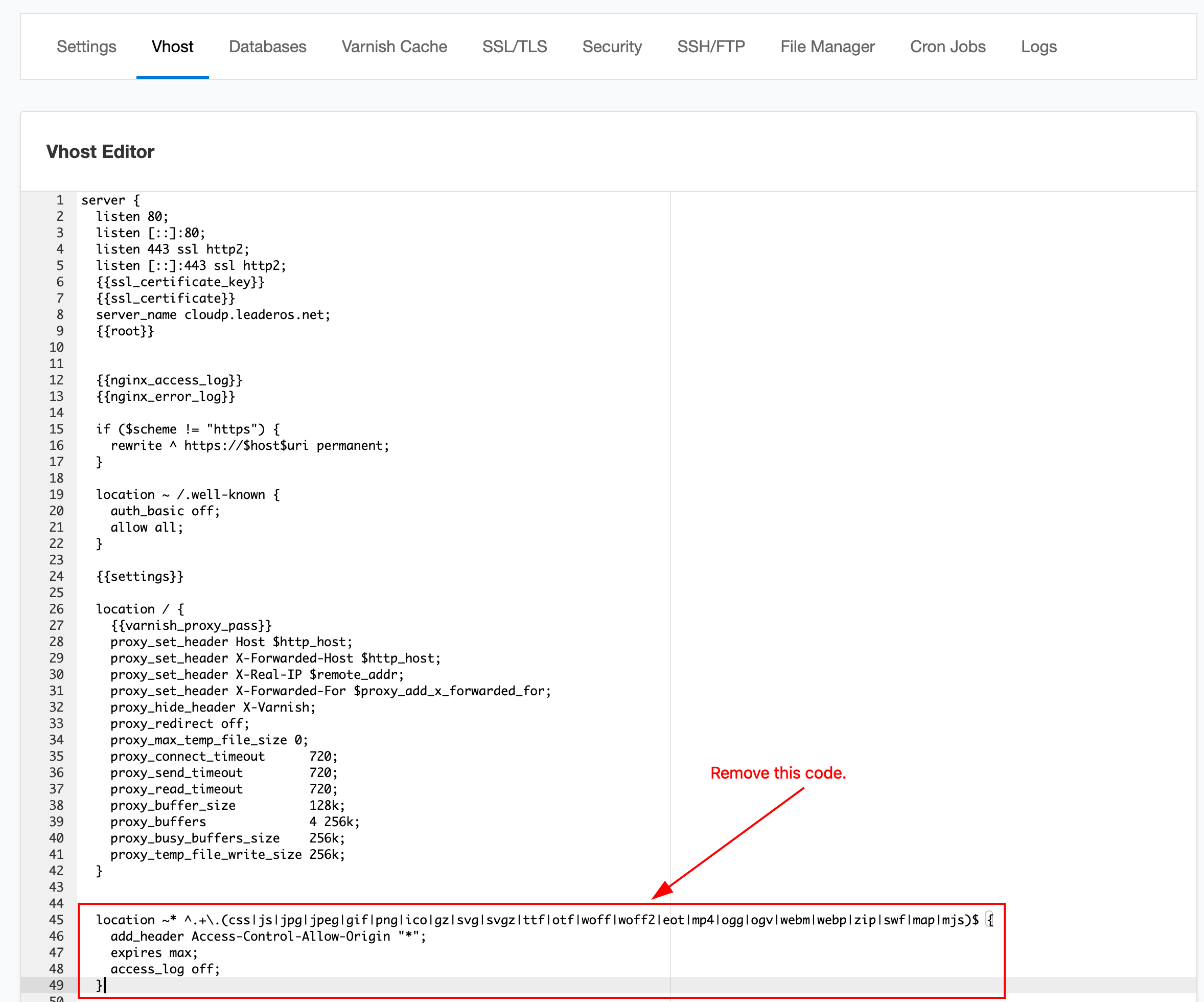Click the rewrite https permanent line
This screenshot has height=1002, width=1204.
click(x=249, y=446)
